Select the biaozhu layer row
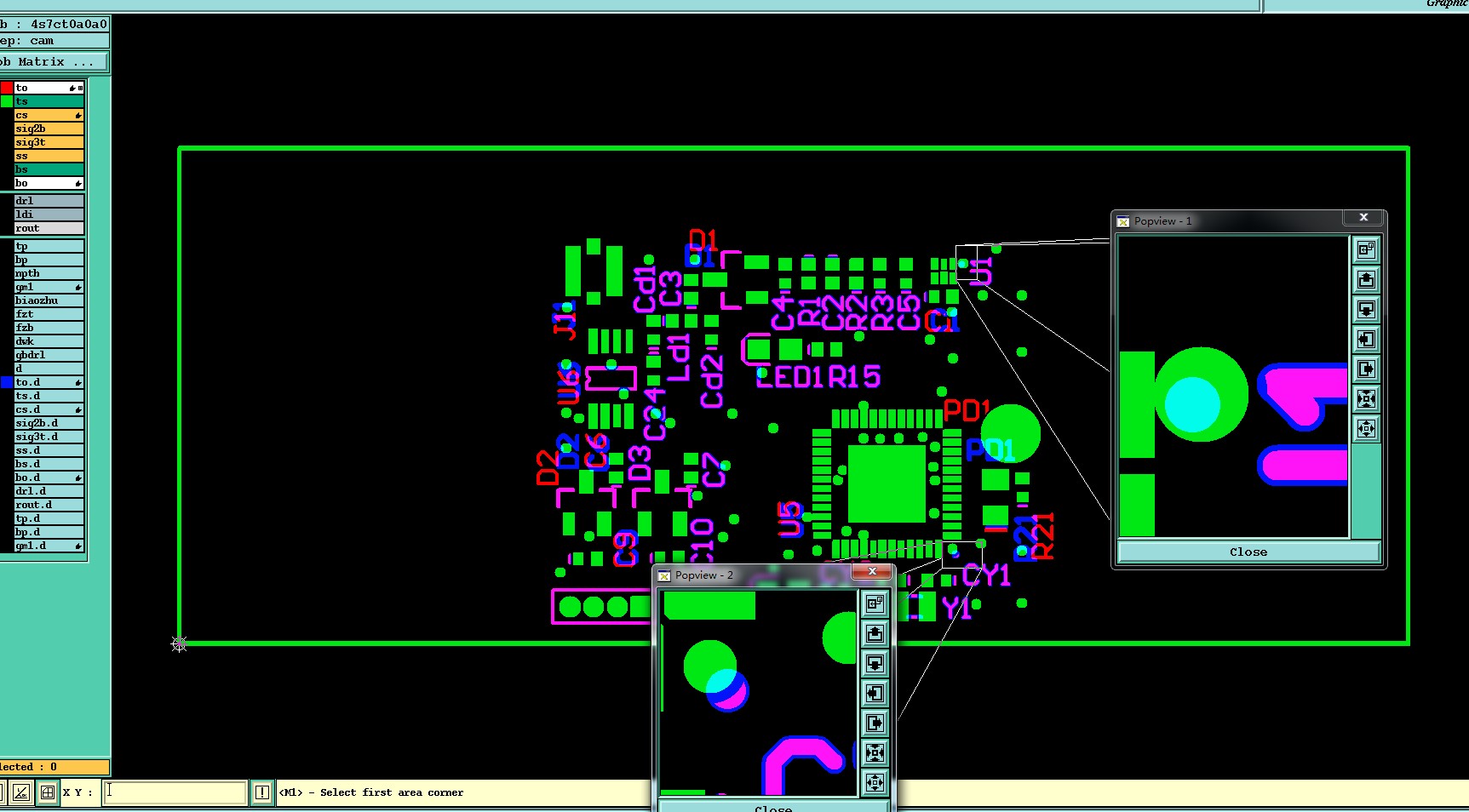The image size is (1469, 812). pos(49,300)
